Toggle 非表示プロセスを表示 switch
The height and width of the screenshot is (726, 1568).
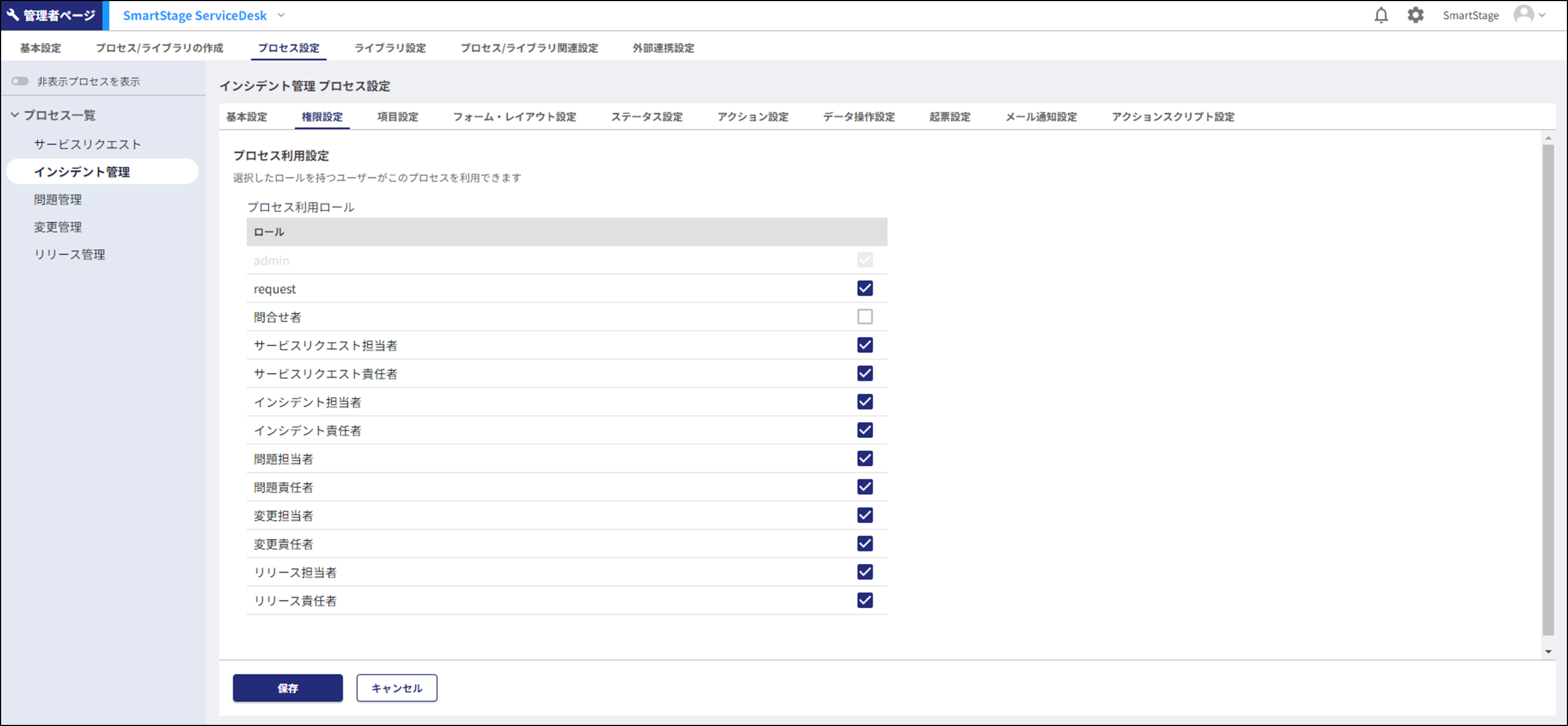point(20,81)
